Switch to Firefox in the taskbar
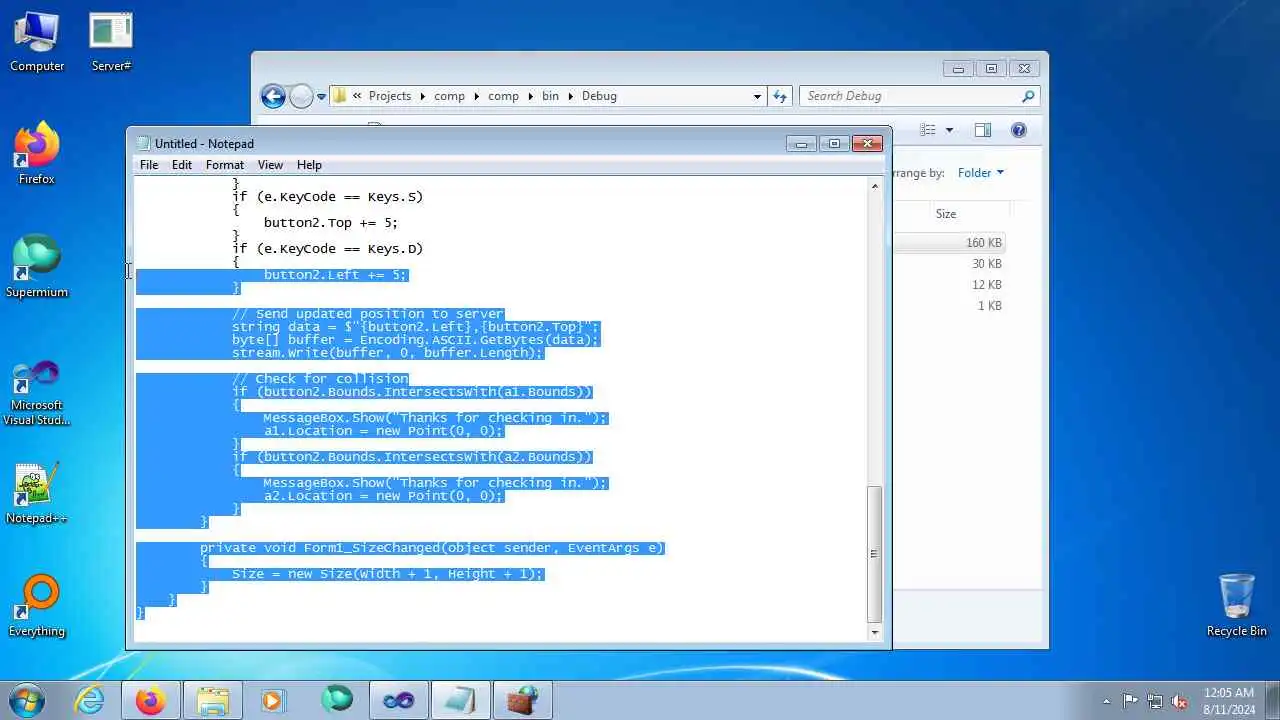This screenshot has height=720, width=1280. [151, 700]
